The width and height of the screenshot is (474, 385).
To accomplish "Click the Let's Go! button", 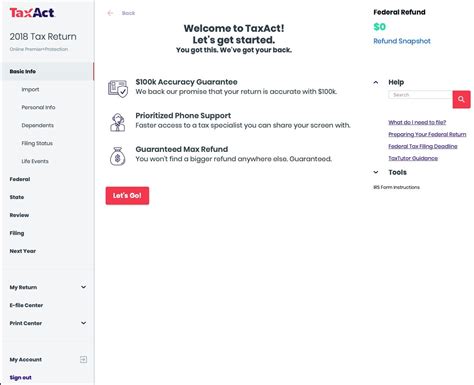I will click(x=127, y=196).
